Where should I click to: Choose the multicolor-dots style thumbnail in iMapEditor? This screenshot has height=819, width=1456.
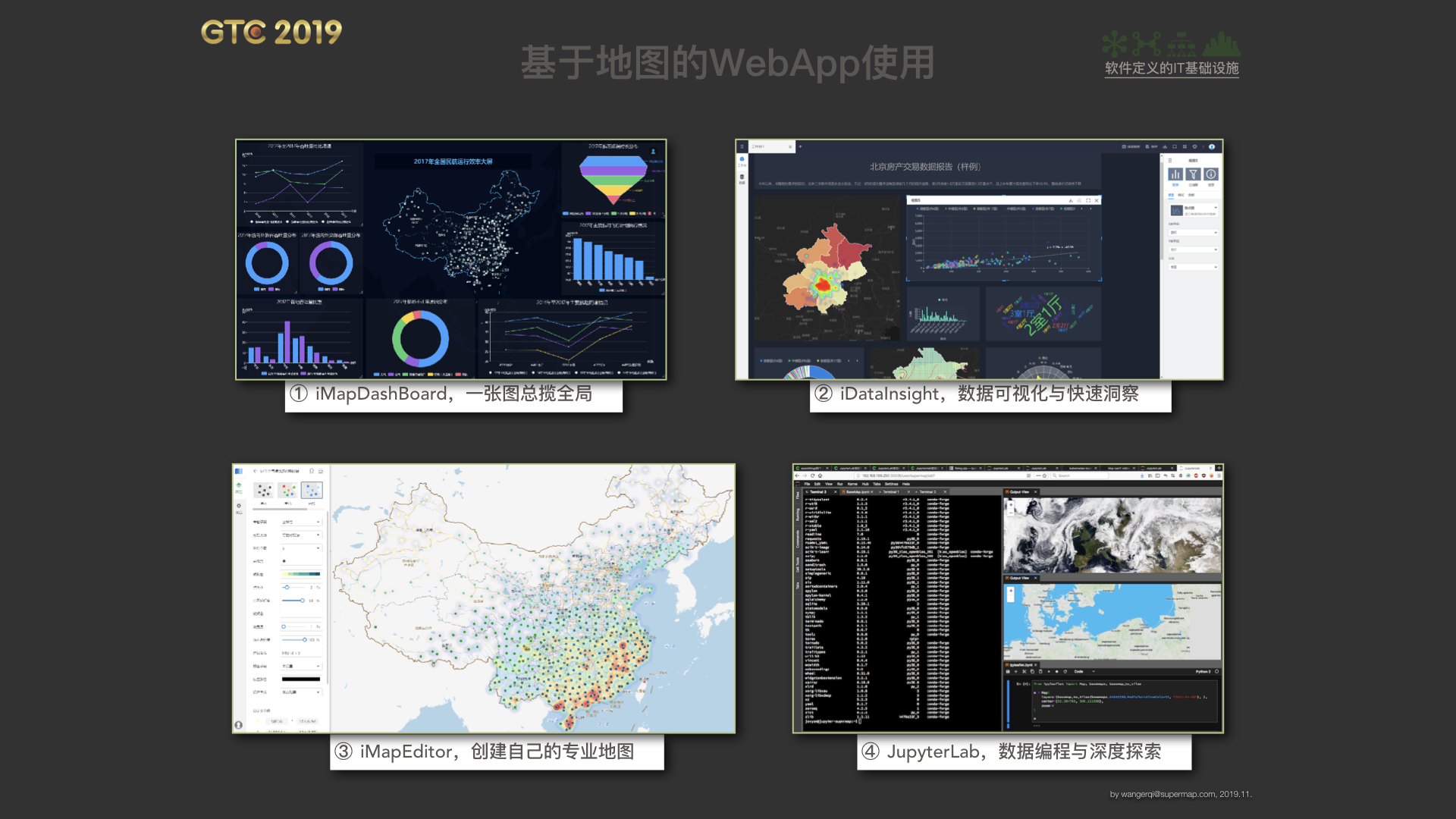(289, 491)
